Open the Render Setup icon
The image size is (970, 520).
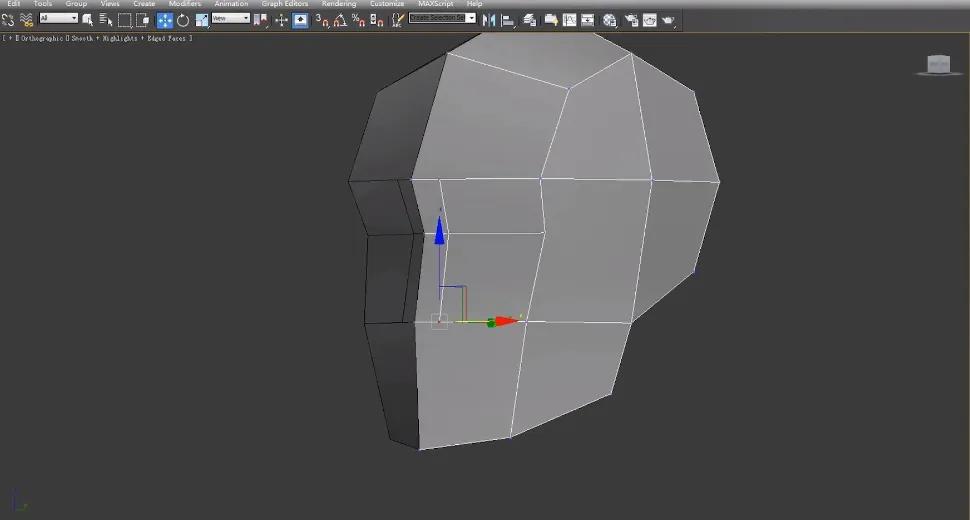click(x=631, y=20)
